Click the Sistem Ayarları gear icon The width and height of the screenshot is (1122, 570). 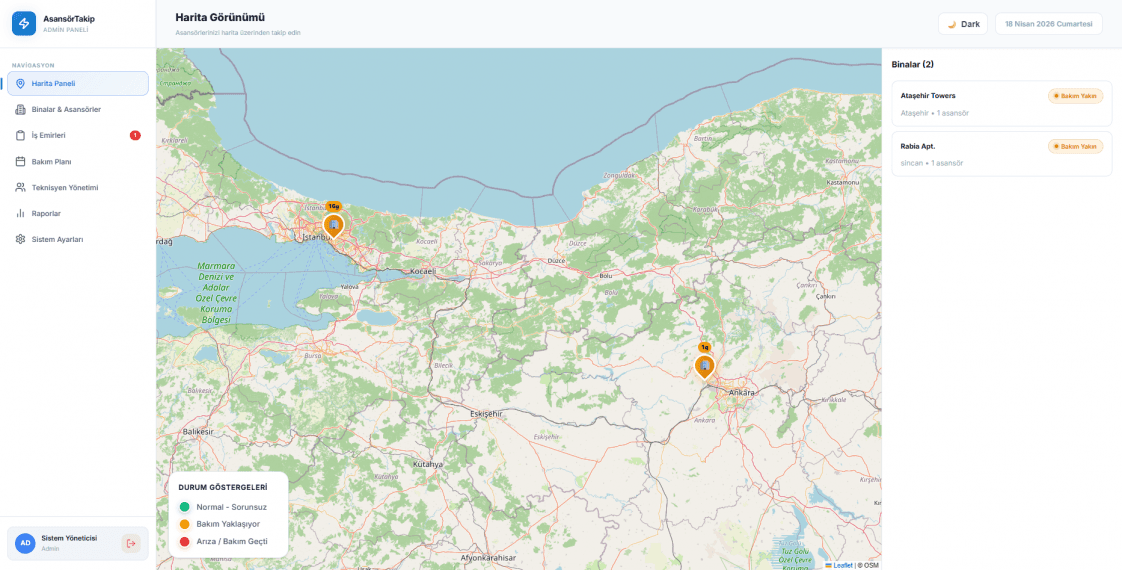point(20,239)
